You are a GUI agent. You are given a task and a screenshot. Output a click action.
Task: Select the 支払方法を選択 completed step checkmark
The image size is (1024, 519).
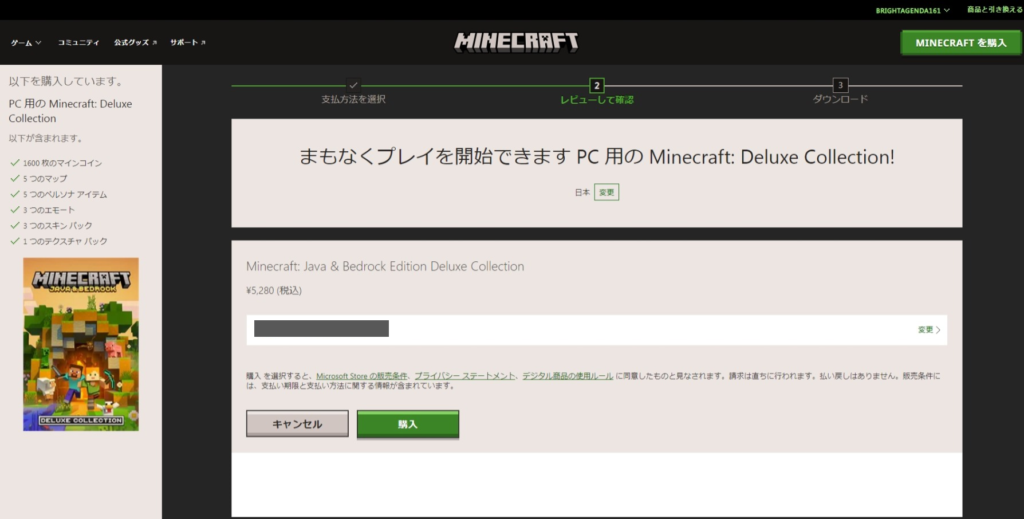(x=353, y=85)
